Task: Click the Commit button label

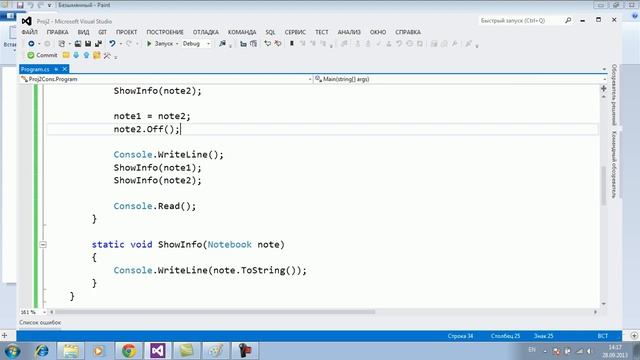Action: (47, 55)
